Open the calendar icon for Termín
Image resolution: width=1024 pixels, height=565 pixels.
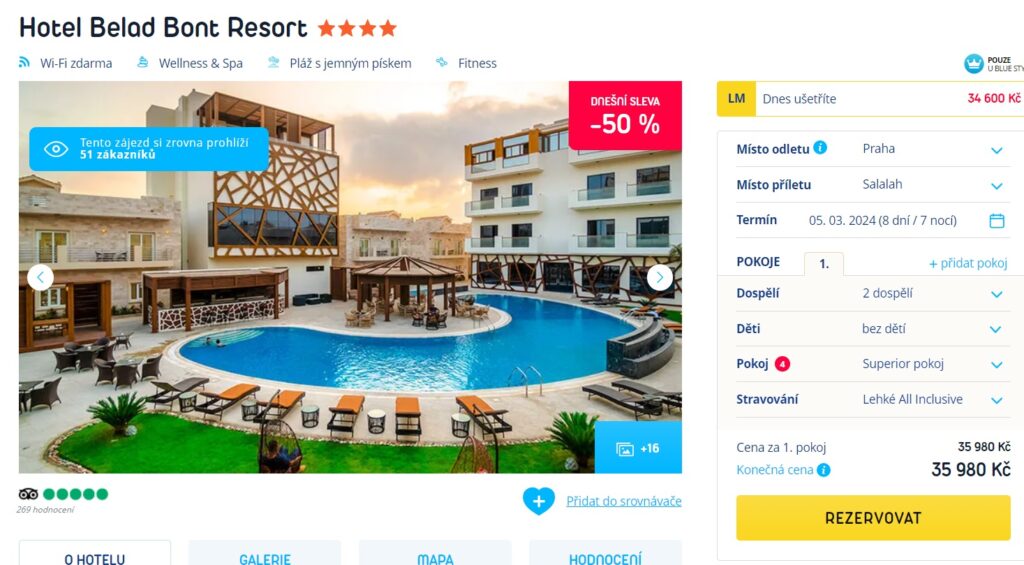tap(997, 221)
